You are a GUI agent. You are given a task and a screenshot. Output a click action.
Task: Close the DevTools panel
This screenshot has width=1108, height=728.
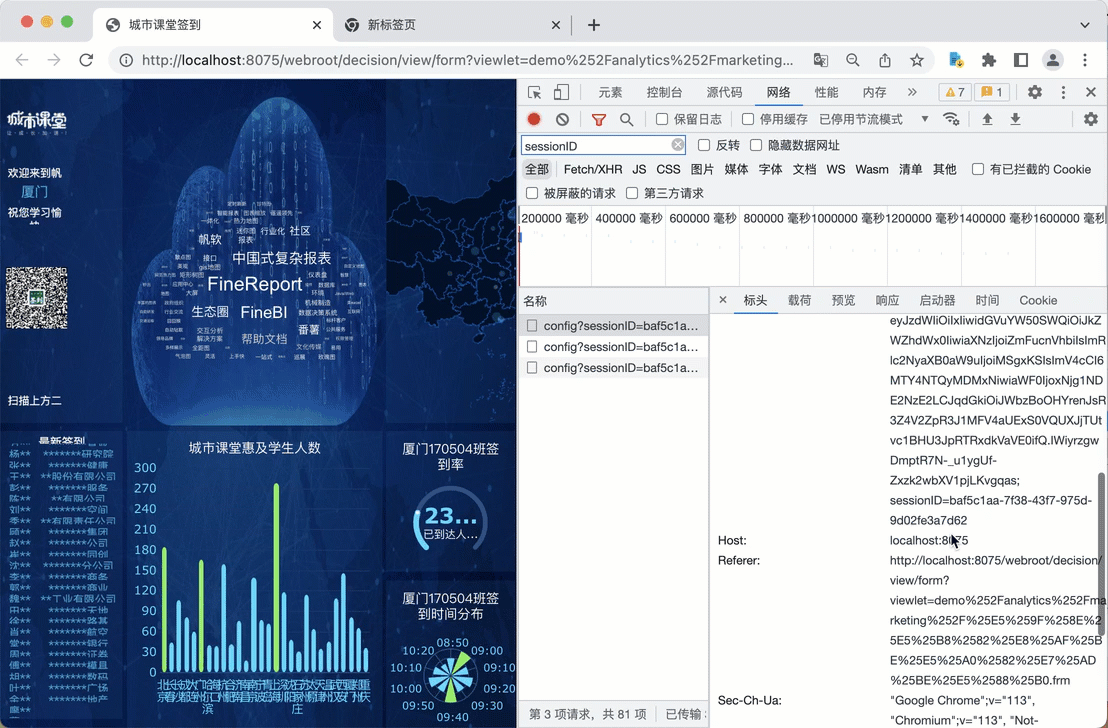click(x=1090, y=92)
